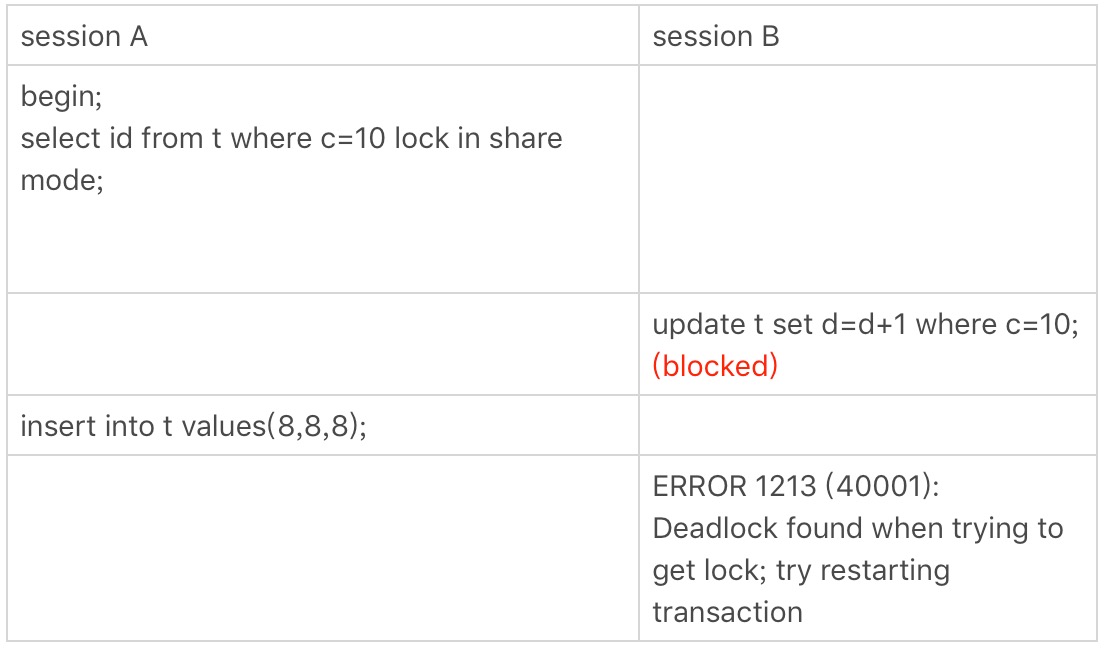Click the empty session B cell beside 'insert'
Image resolution: width=1106 pixels, height=650 pixels.
tap(868, 425)
